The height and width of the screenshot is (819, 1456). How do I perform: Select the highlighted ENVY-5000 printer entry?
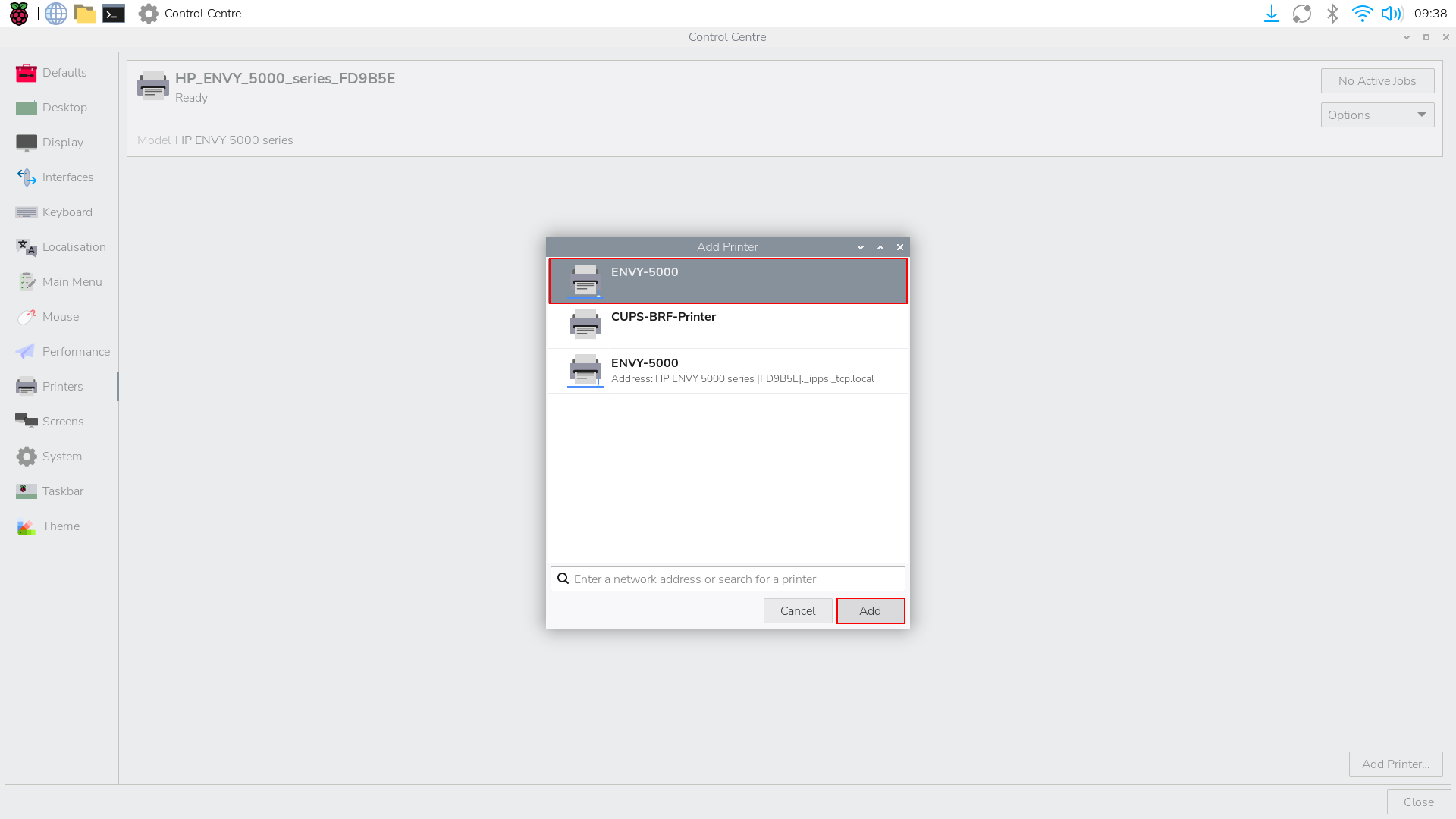(x=728, y=281)
